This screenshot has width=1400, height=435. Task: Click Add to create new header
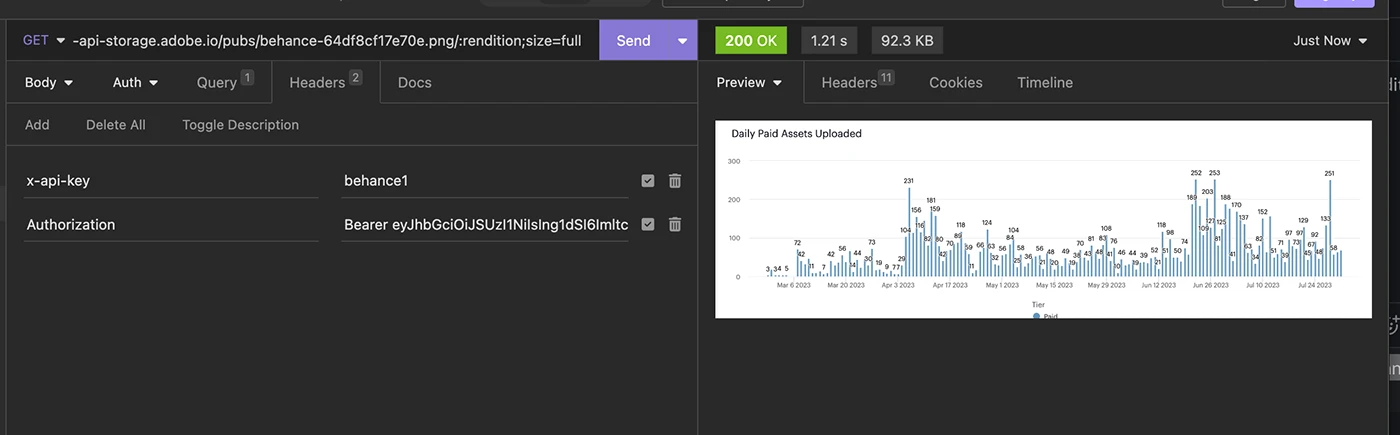coord(37,125)
